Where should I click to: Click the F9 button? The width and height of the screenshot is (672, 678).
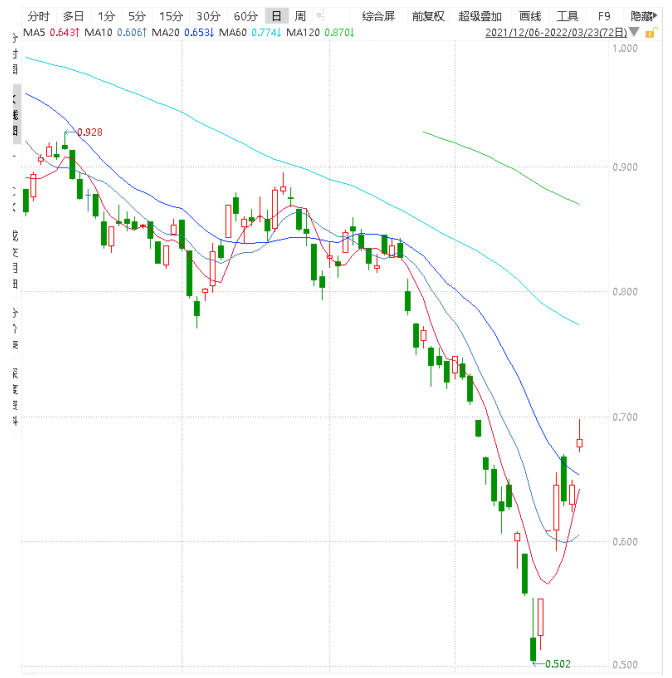[604, 16]
